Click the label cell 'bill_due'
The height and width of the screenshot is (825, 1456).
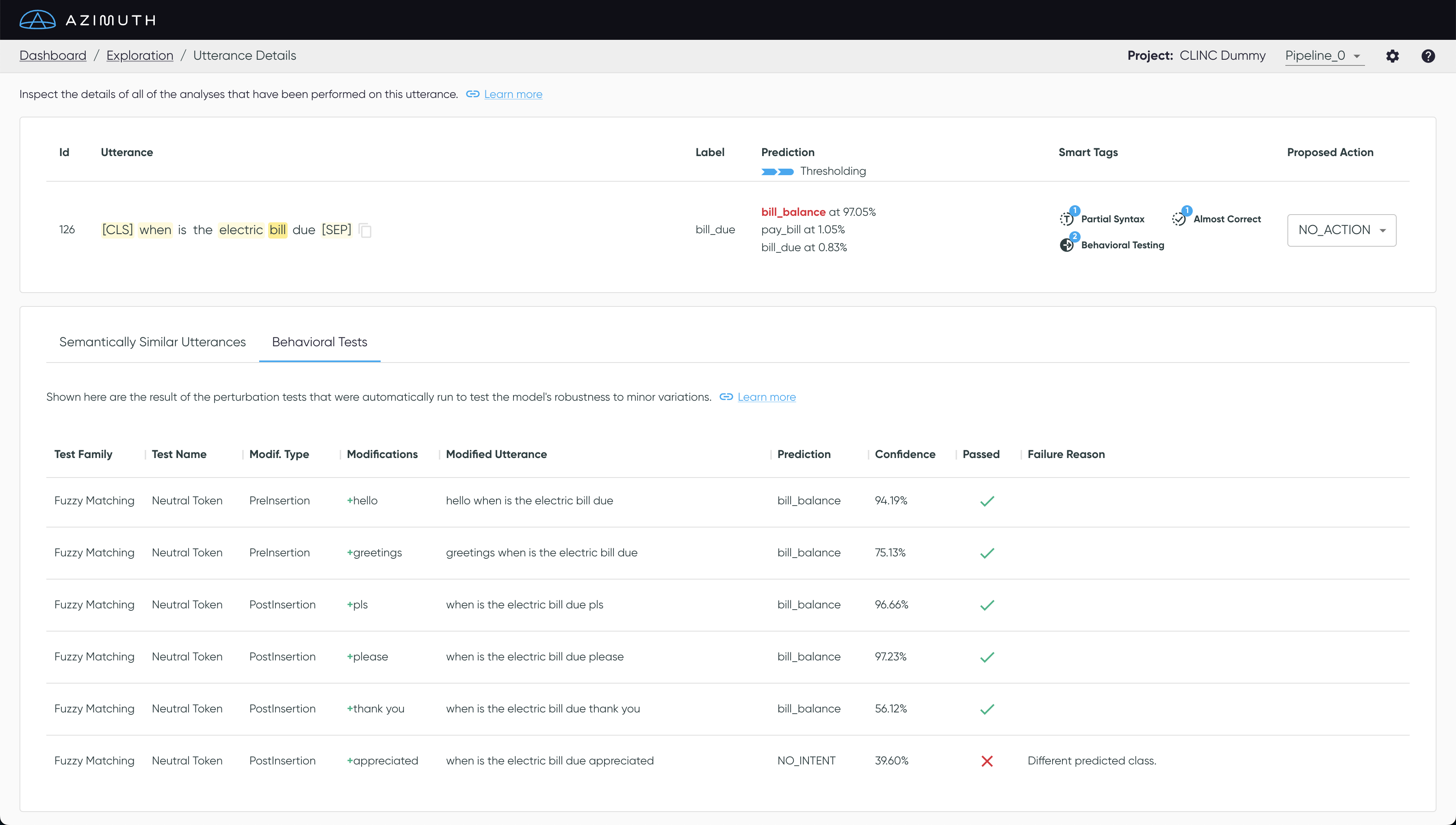tap(715, 230)
